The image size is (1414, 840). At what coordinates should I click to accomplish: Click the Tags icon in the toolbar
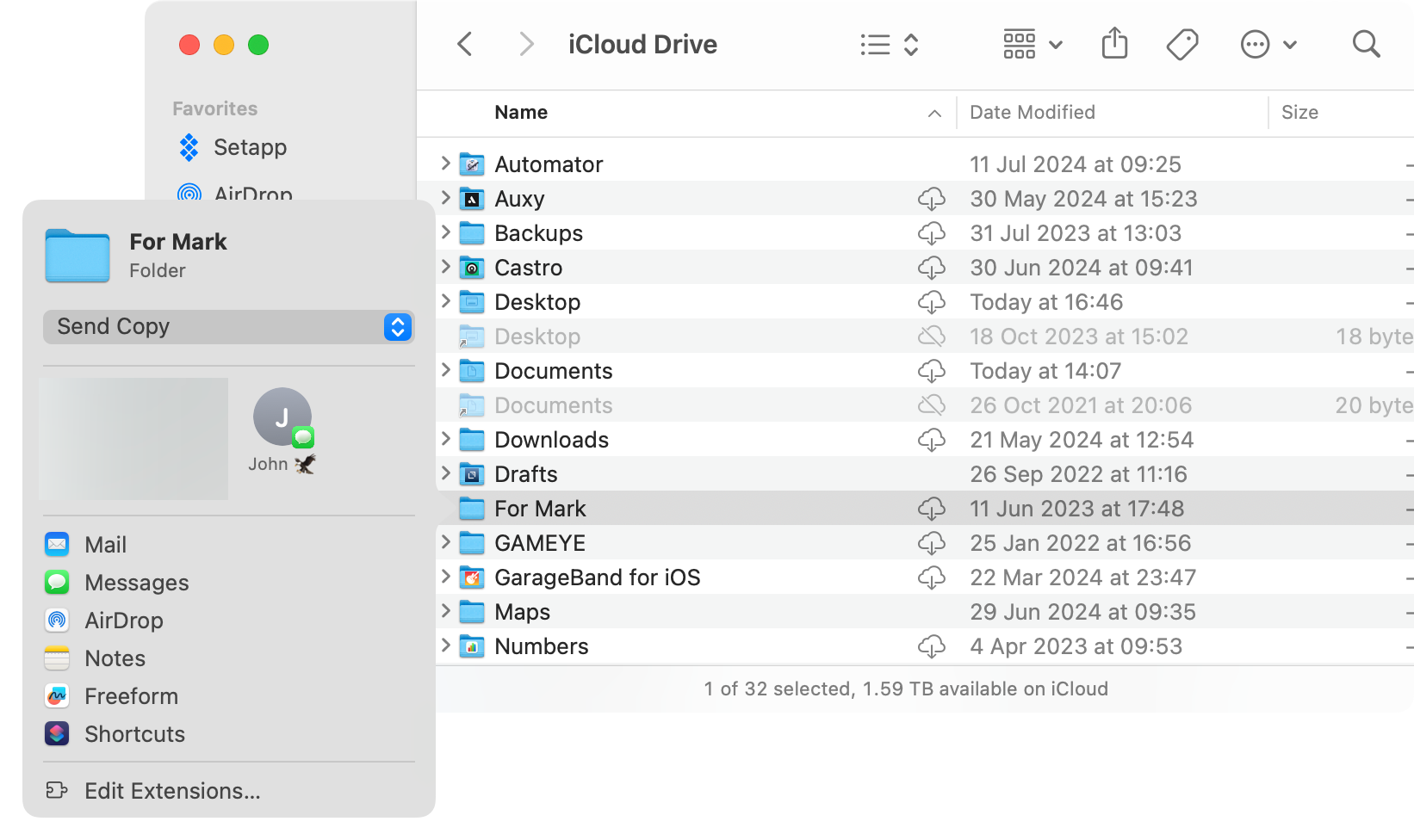(1181, 43)
